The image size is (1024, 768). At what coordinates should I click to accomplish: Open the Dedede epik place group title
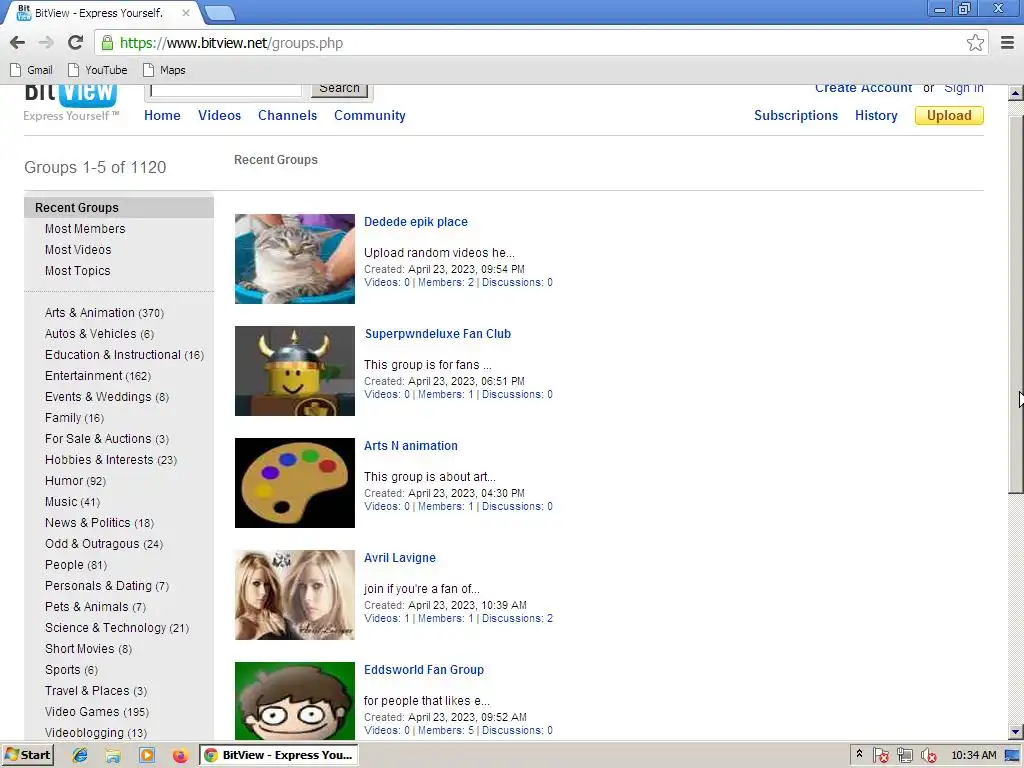pos(415,222)
